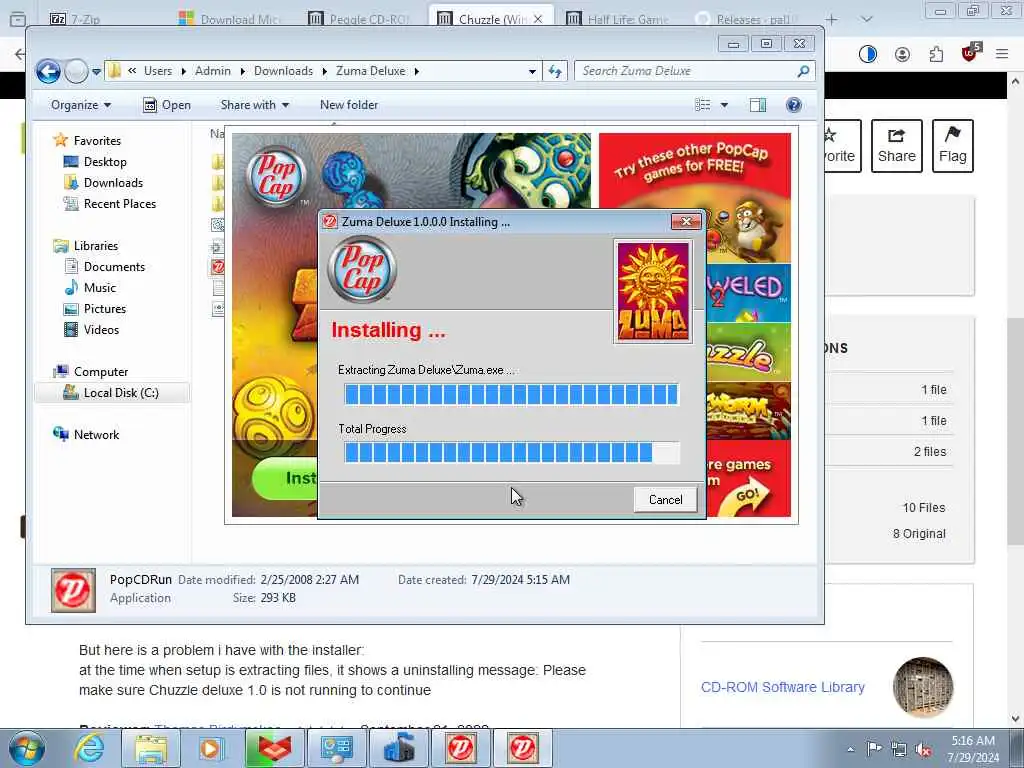The height and width of the screenshot is (768, 1024).
Task: Create a New folder
Action: [x=349, y=105]
